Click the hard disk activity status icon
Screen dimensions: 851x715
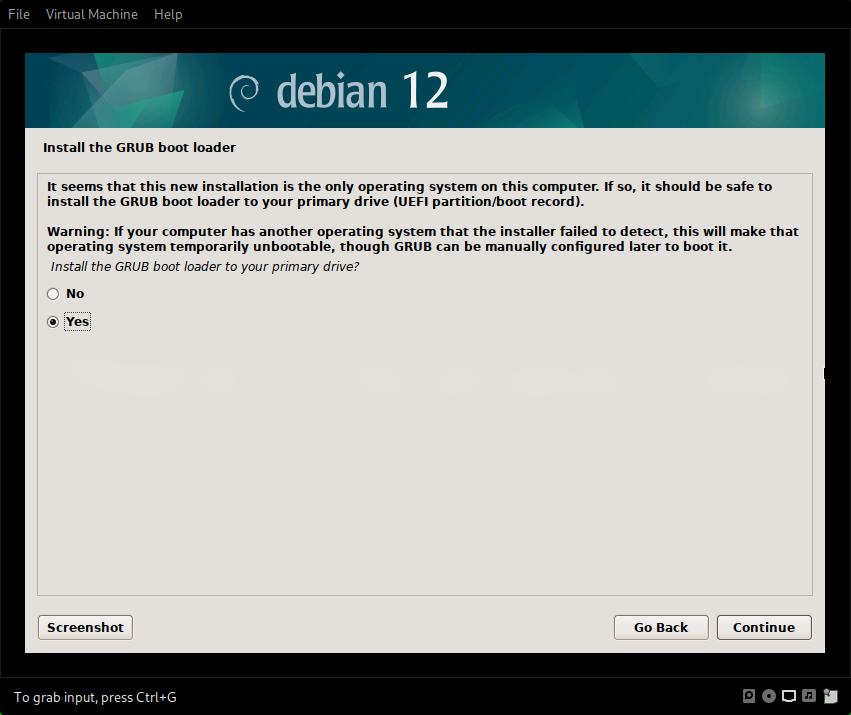click(748, 695)
